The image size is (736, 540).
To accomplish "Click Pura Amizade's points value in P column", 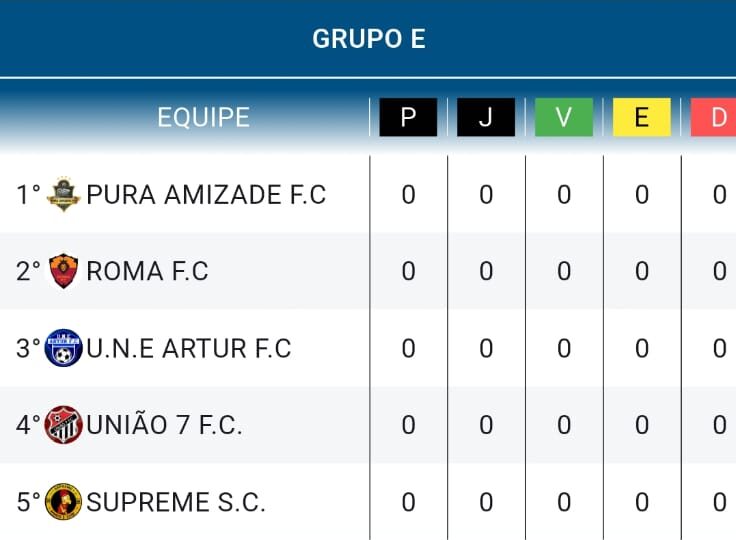I will tap(408, 194).
